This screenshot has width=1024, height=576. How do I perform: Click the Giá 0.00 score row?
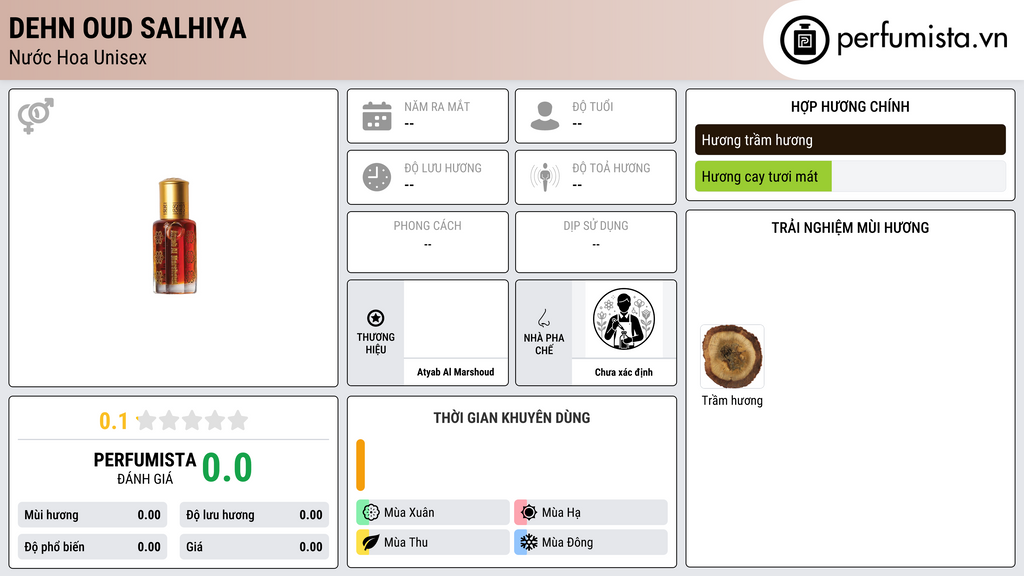tap(254, 547)
